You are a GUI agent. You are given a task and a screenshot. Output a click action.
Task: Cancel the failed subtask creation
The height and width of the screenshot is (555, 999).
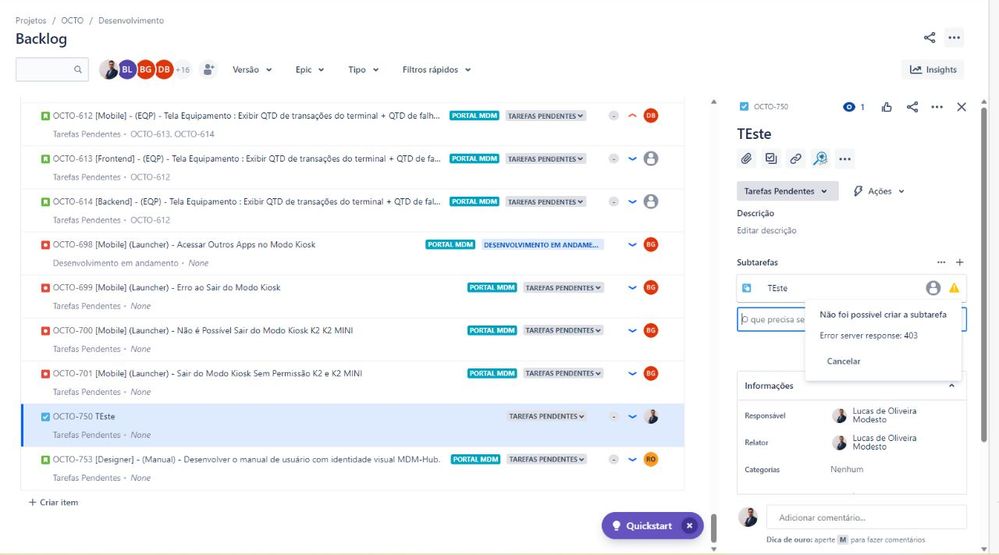tap(844, 361)
